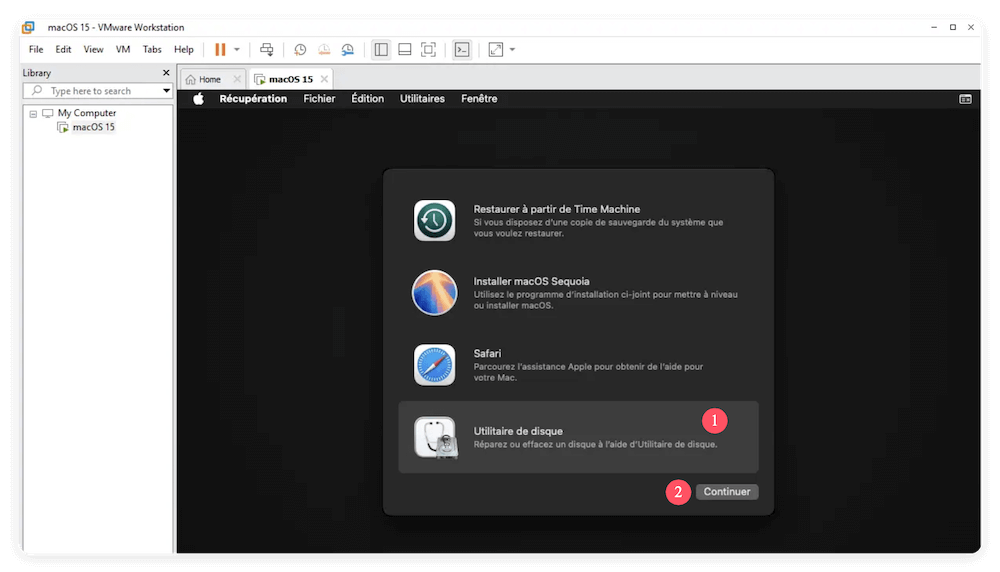This screenshot has height=572, width=1000.
Task: Select macOS 15 in the library tree
Action: tap(94, 127)
